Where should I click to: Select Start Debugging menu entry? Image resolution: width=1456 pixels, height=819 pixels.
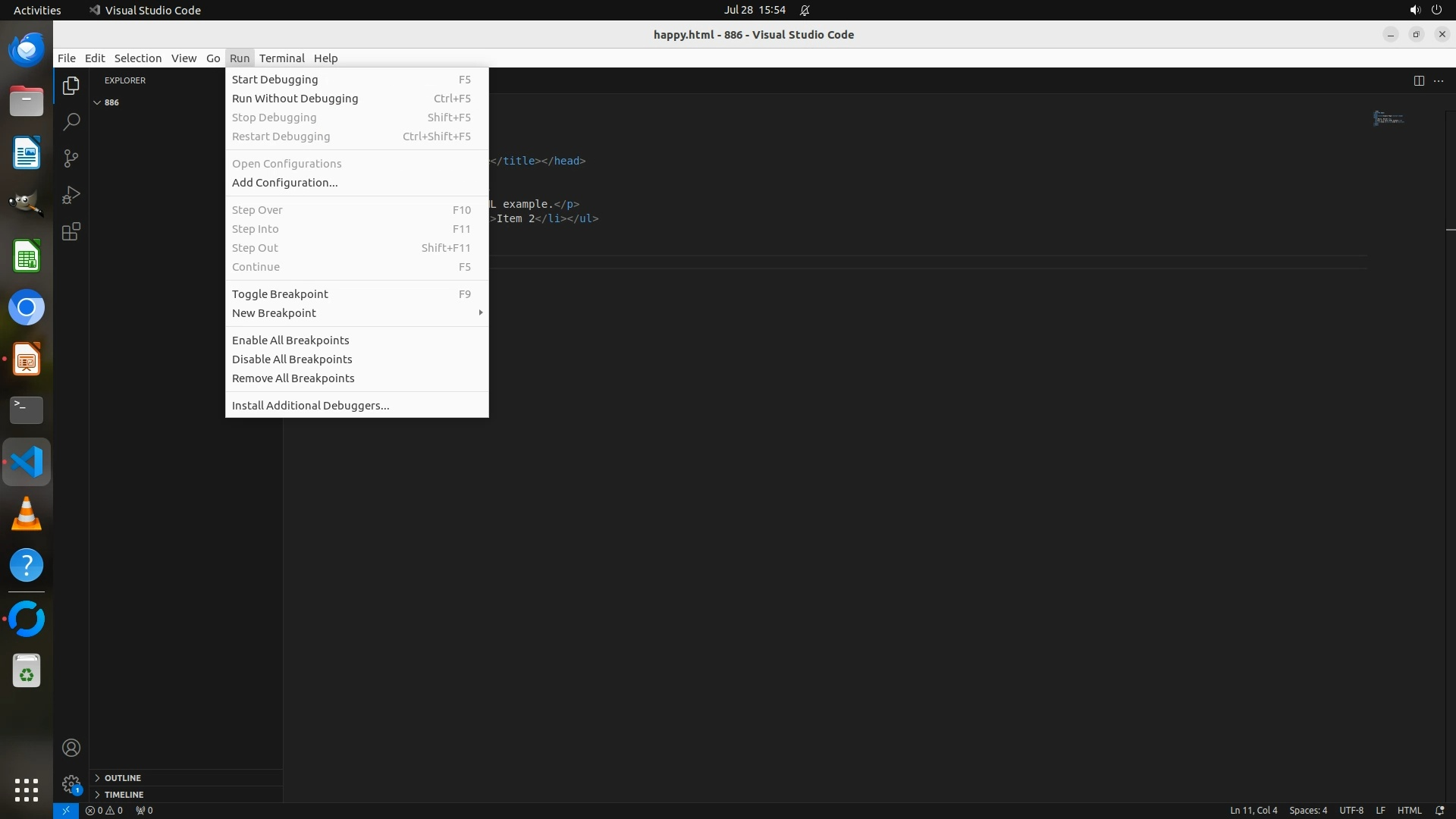tap(275, 80)
